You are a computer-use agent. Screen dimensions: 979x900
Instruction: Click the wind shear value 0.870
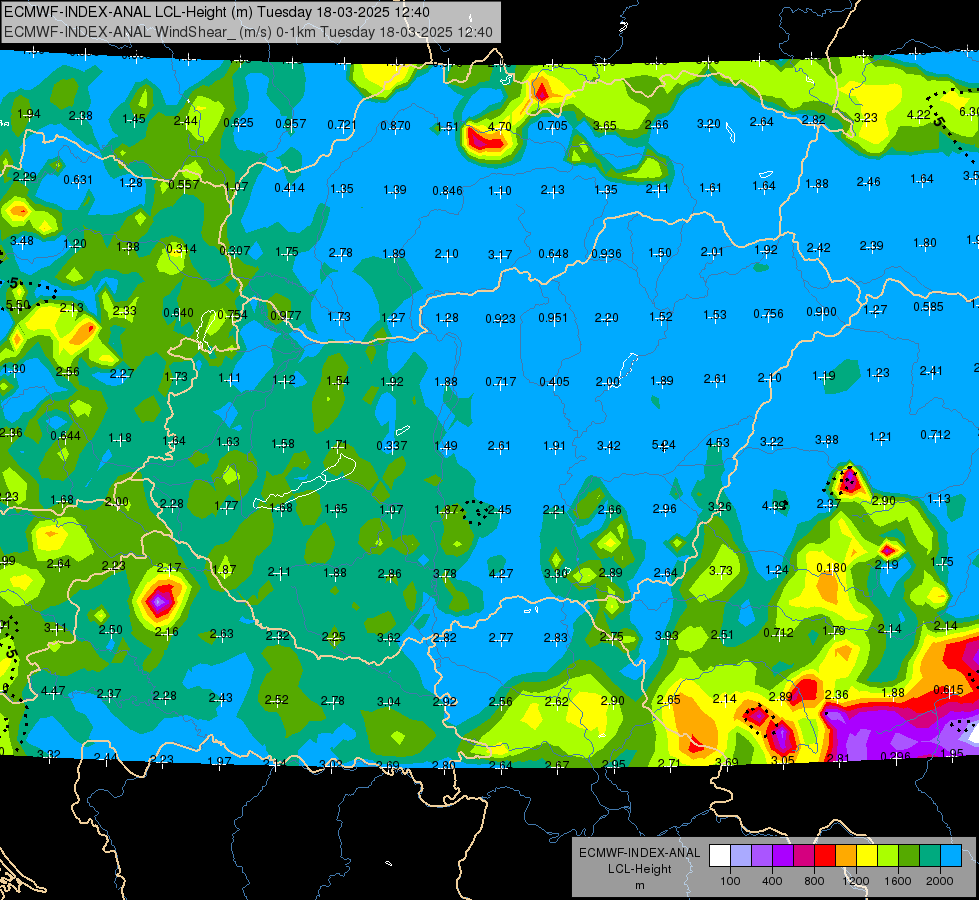[x=395, y=126]
